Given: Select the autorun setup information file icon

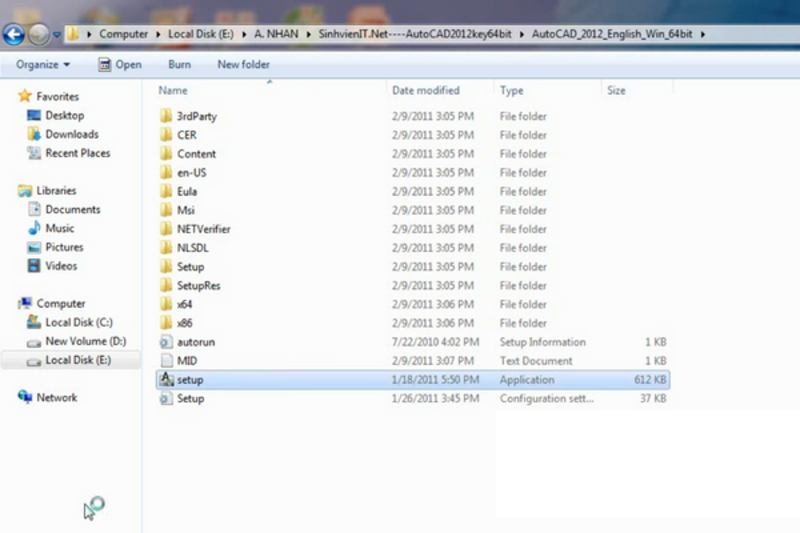Looking at the screenshot, I should (x=166, y=342).
